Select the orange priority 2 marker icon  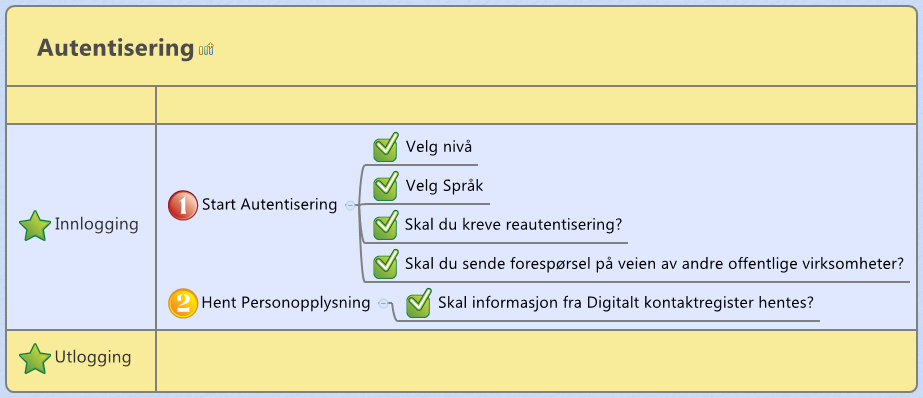pos(183,303)
